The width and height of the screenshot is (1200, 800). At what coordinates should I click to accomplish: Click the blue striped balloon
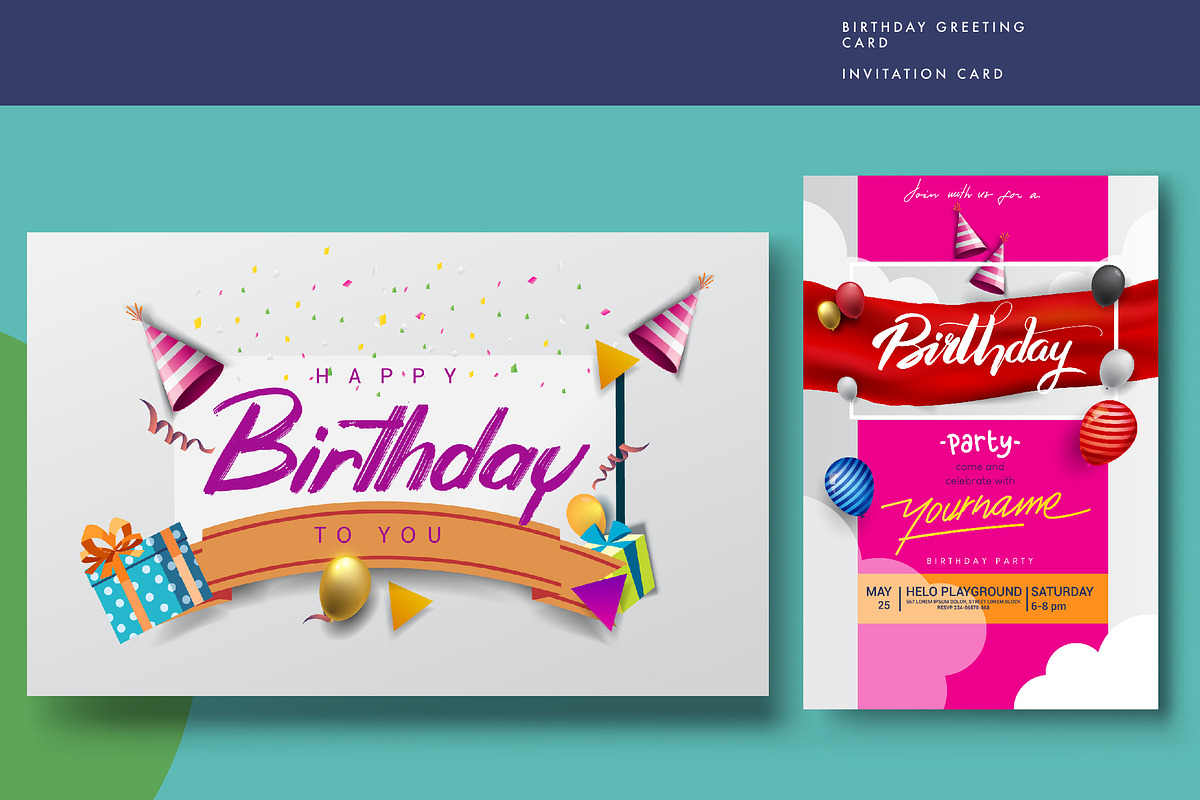[x=849, y=485]
